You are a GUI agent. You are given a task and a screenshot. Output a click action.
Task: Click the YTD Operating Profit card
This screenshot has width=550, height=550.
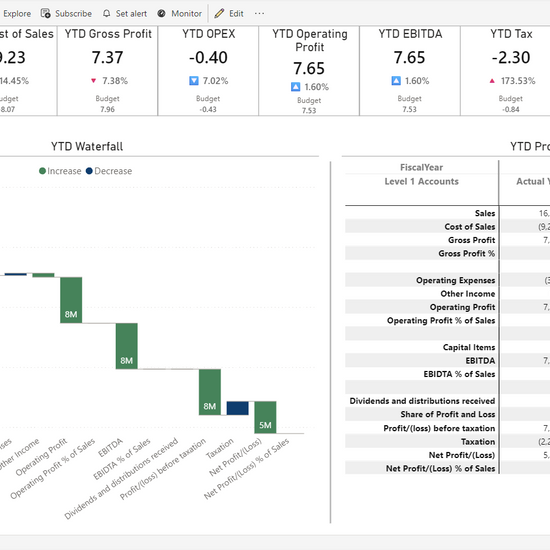tap(309, 71)
